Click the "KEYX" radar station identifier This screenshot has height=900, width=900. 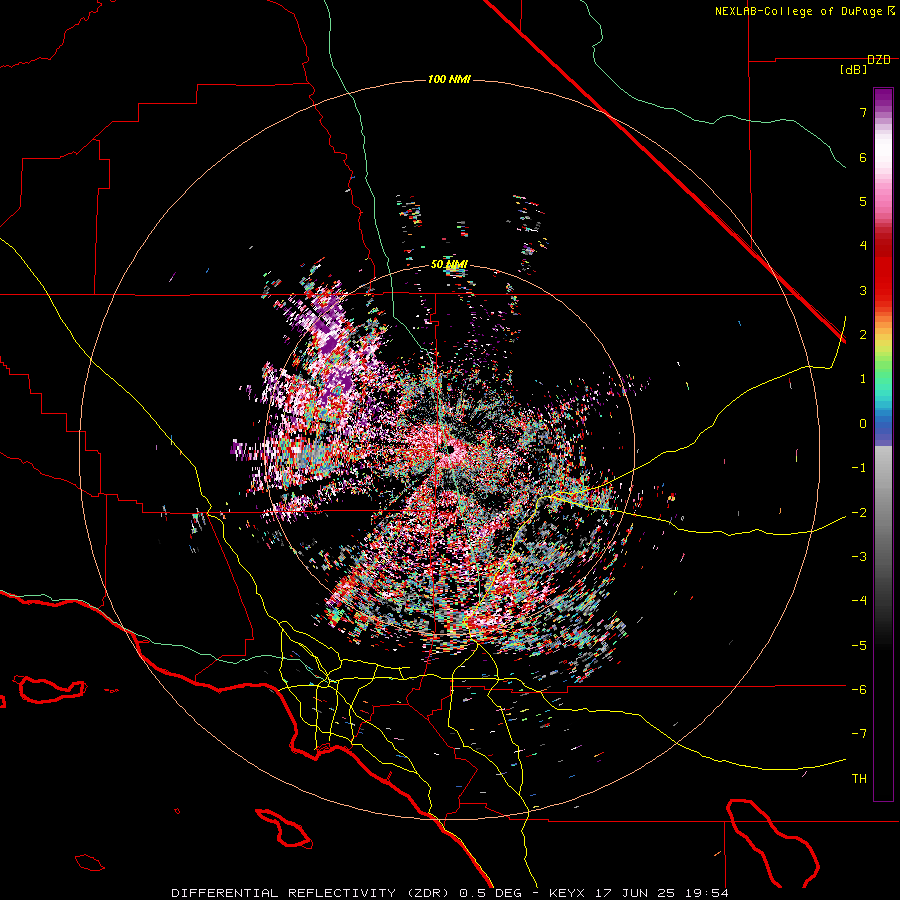(x=567, y=893)
